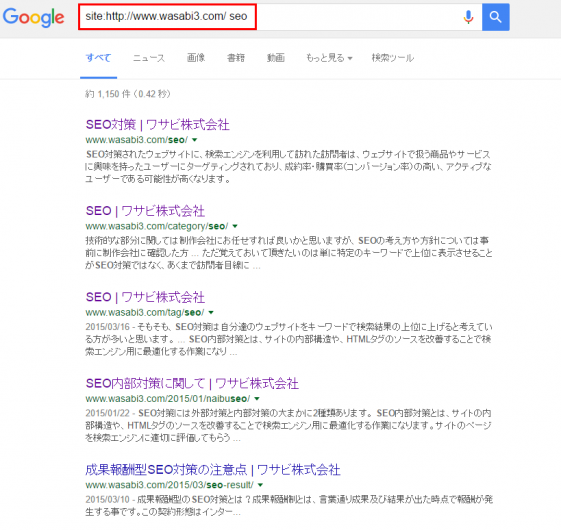This screenshot has height=530, width=561.
Task: Open result SEO対策 | ワサビ株式会社
Action: coord(157,125)
